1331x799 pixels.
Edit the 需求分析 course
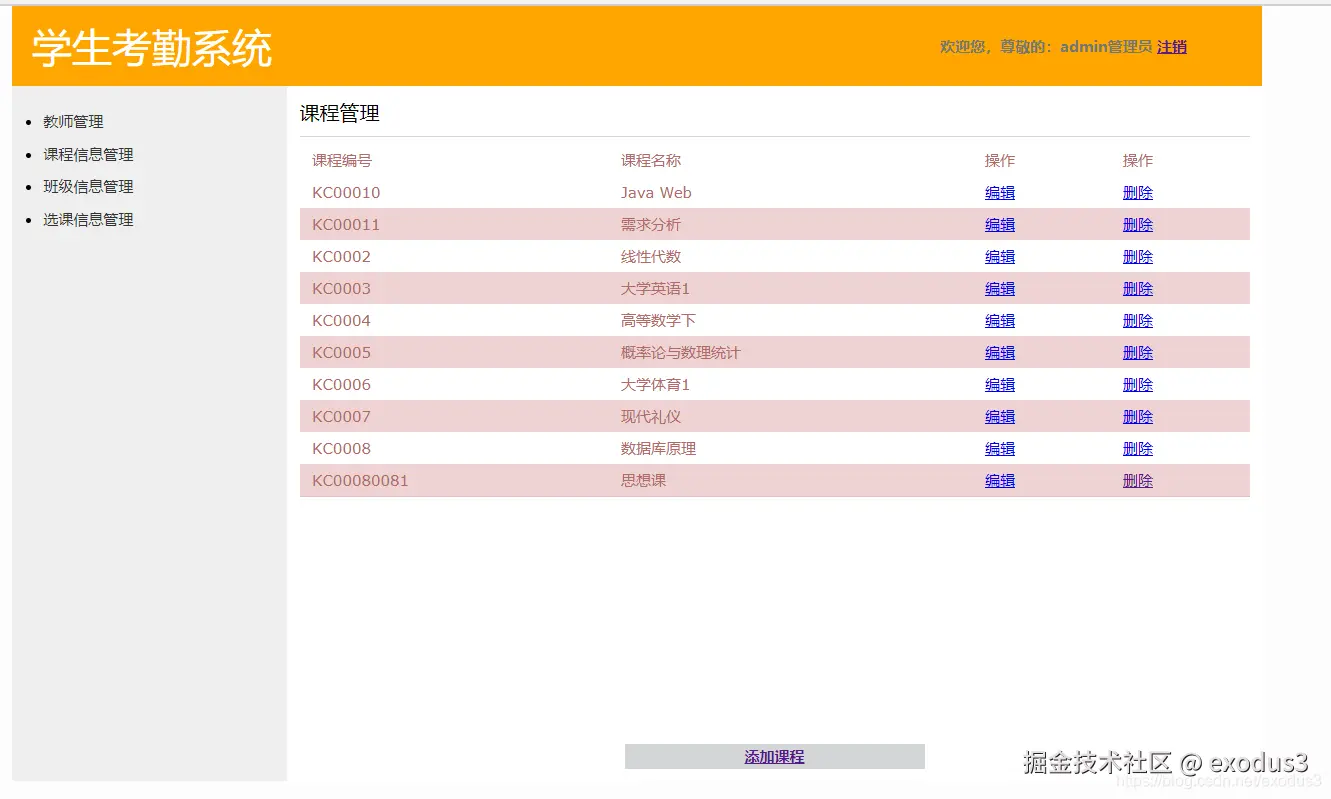(x=1000, y=225)
